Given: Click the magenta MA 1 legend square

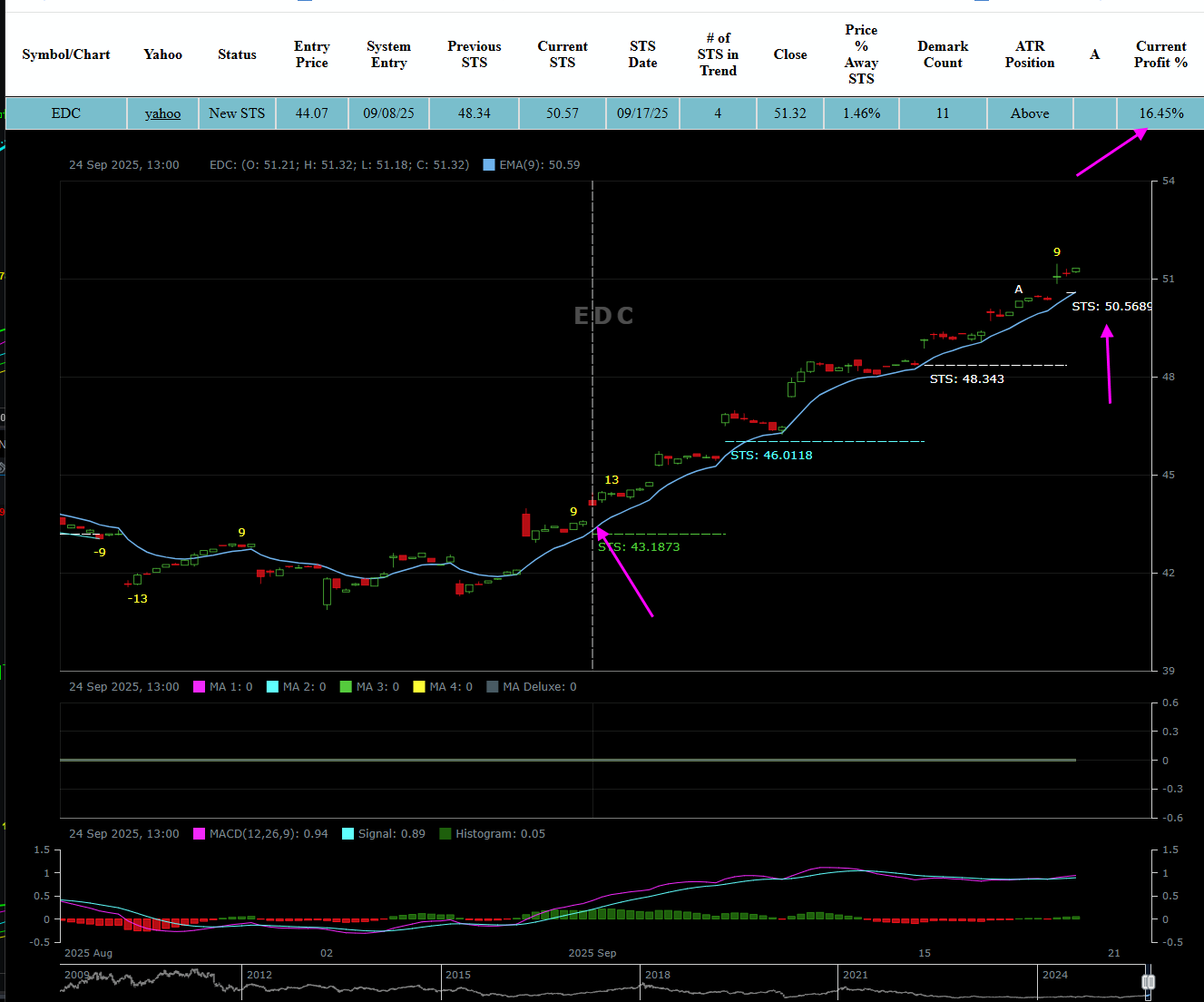Looking at the screenshot, I should click(200, 687).
